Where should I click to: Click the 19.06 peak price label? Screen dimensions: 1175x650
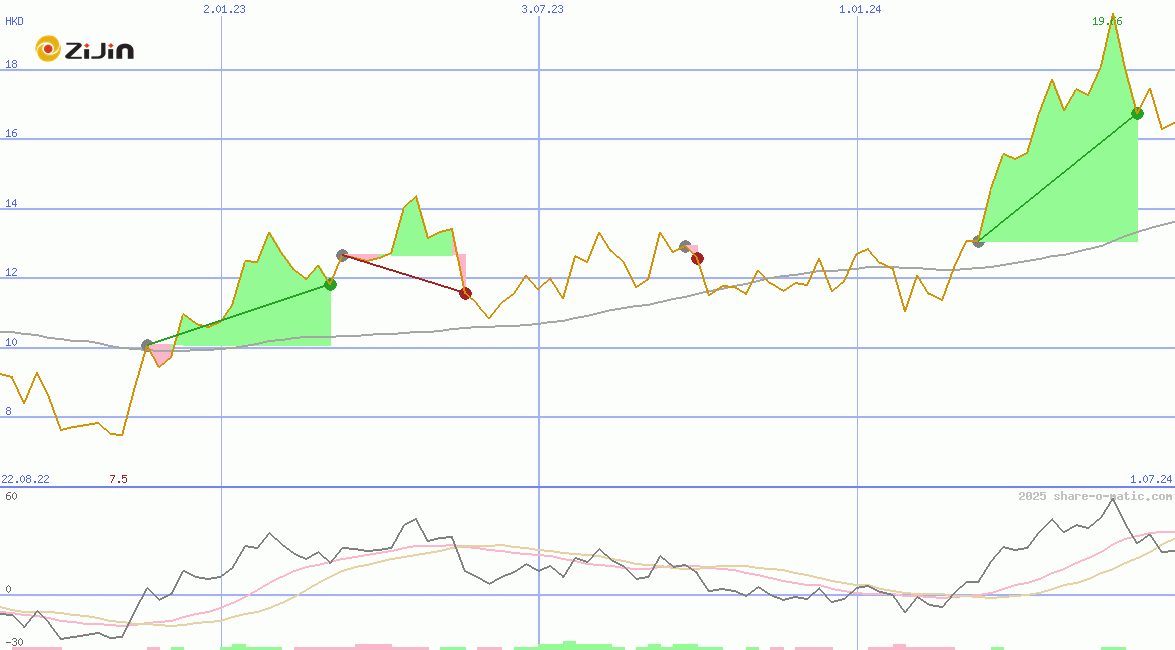(1107, 21)
